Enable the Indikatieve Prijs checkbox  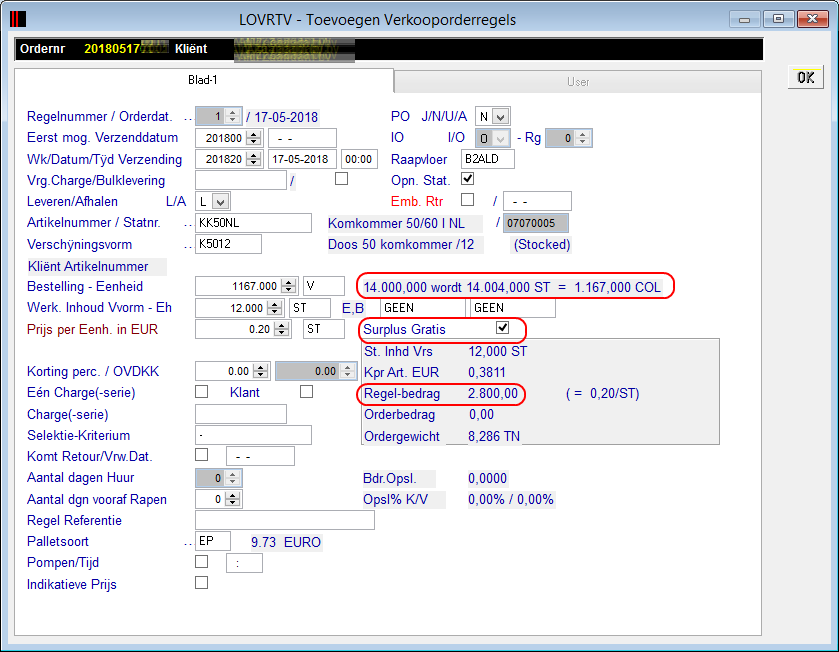[202, 582]
